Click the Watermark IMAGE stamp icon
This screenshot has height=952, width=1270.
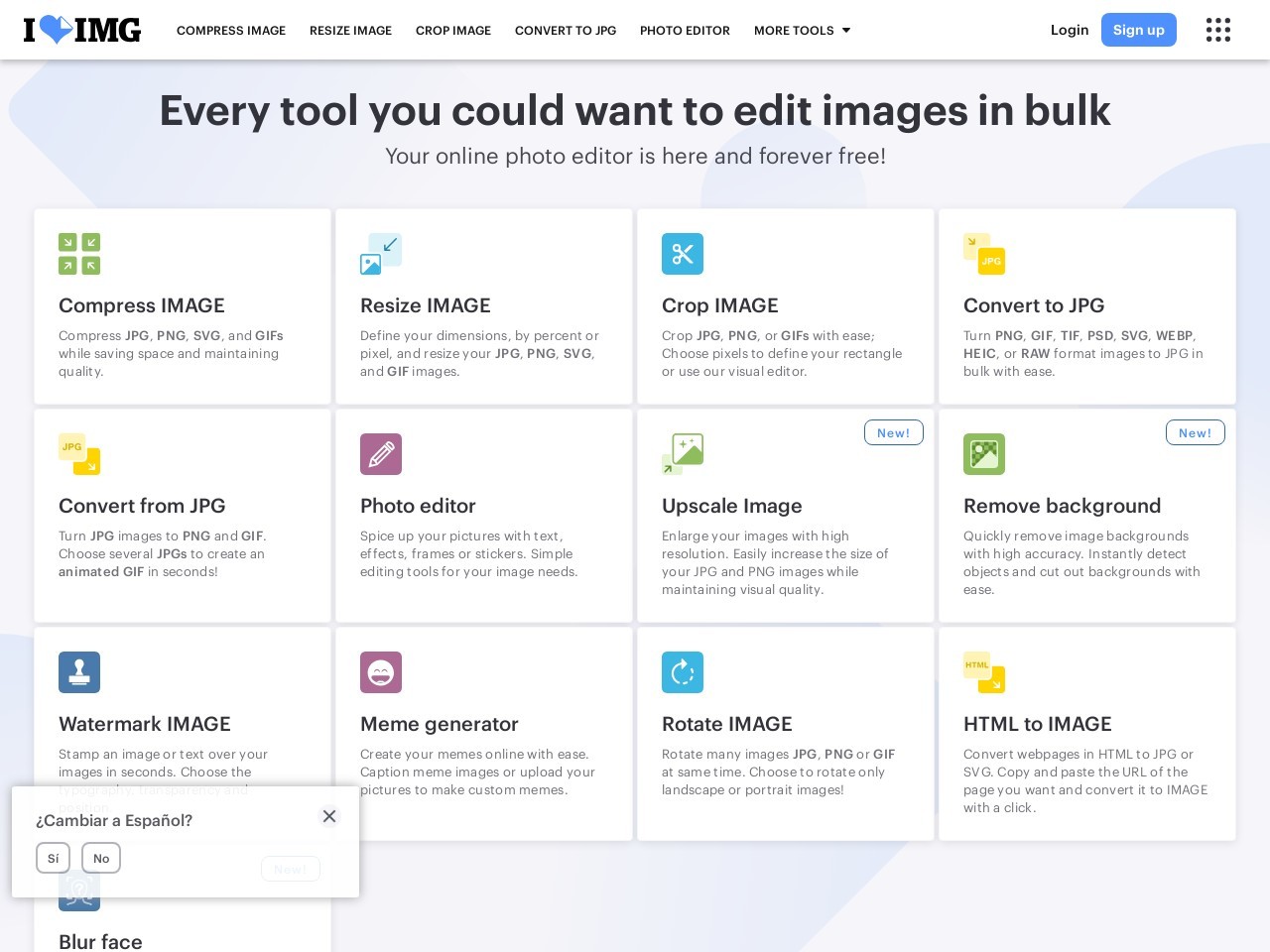79,672
